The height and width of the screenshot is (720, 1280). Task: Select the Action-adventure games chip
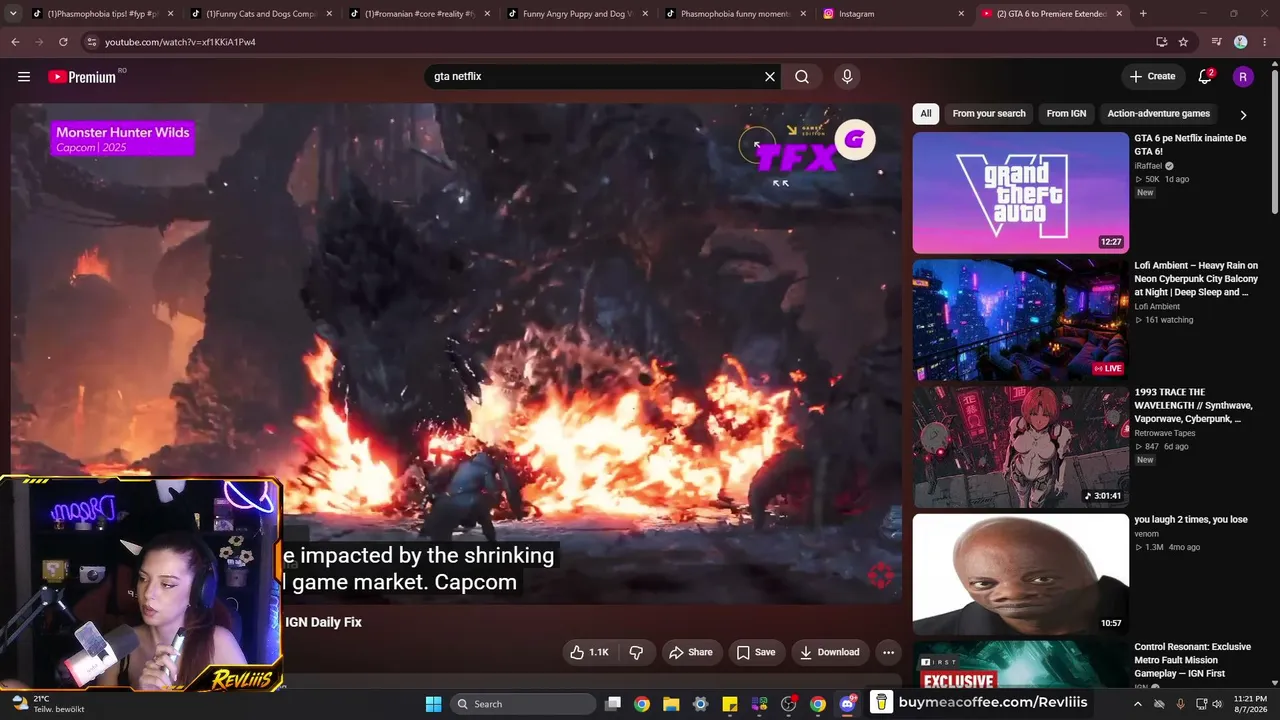tap(1158, 114)
